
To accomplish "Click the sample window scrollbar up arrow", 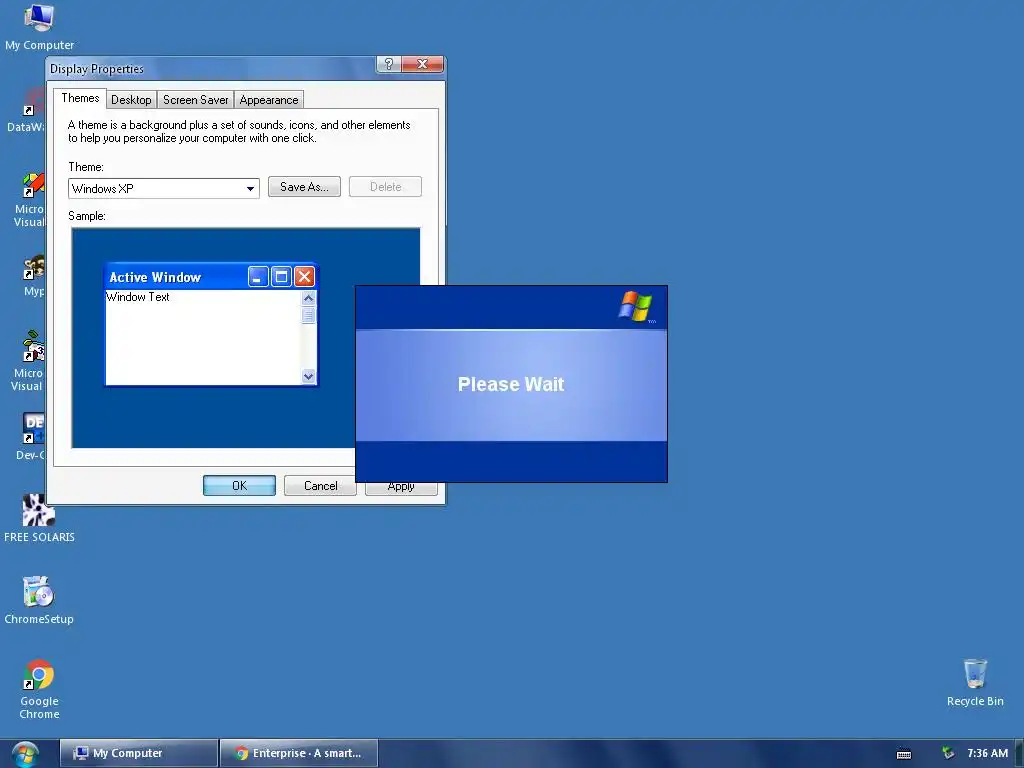I will 309,298.
